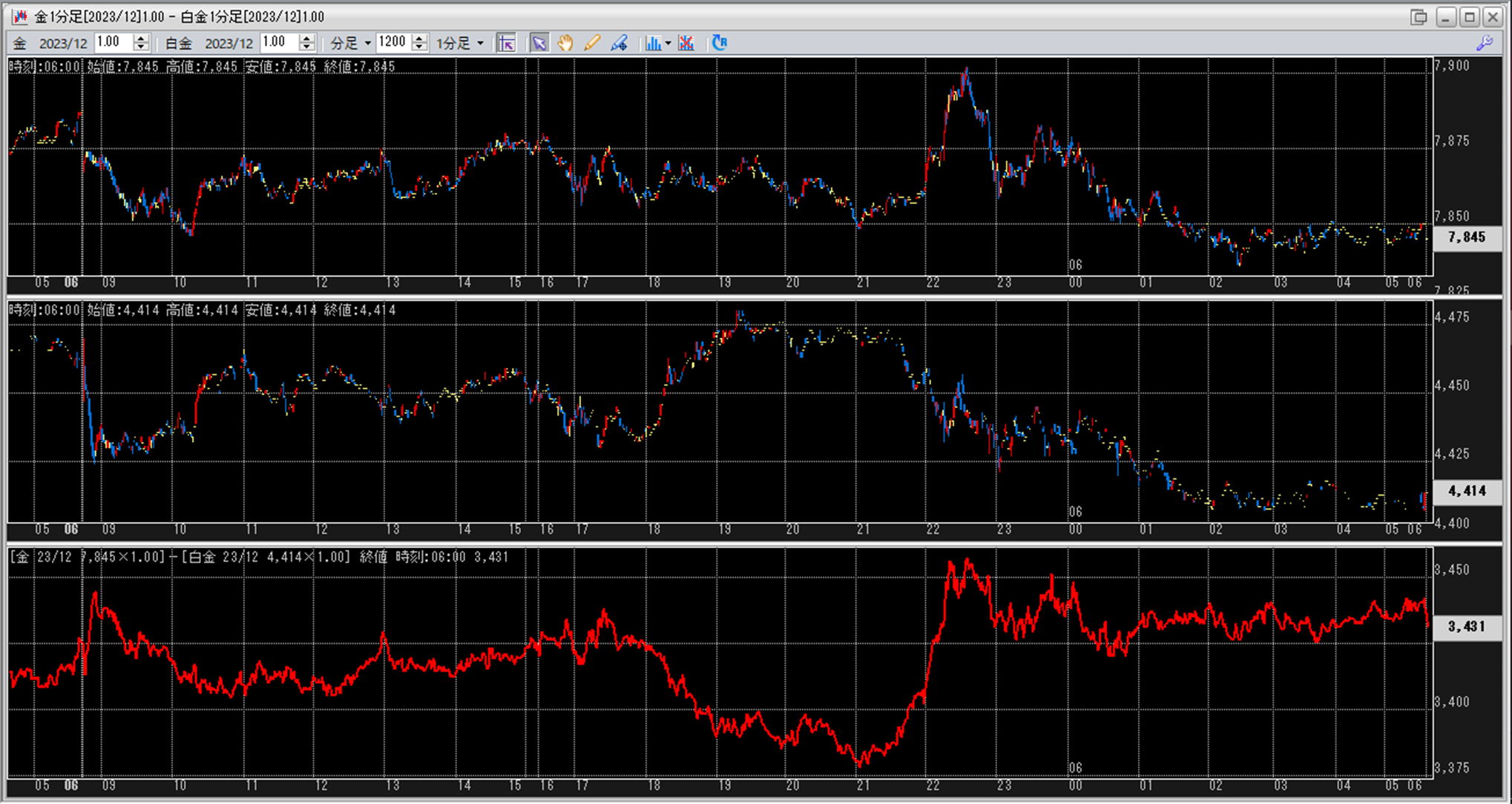The image size is (1512, 804).
Task: Click the drawing edit pen icon
Action: (619, 43)
